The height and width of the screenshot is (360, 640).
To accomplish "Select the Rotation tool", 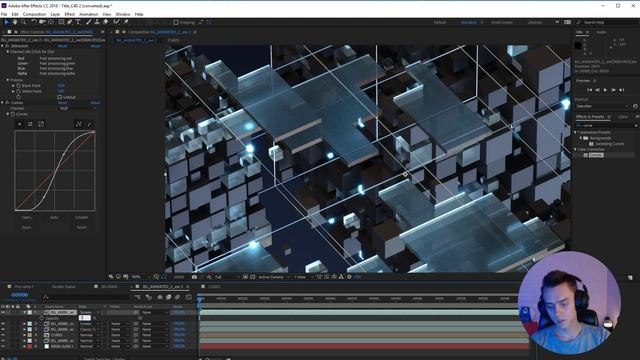I will 34,22.
